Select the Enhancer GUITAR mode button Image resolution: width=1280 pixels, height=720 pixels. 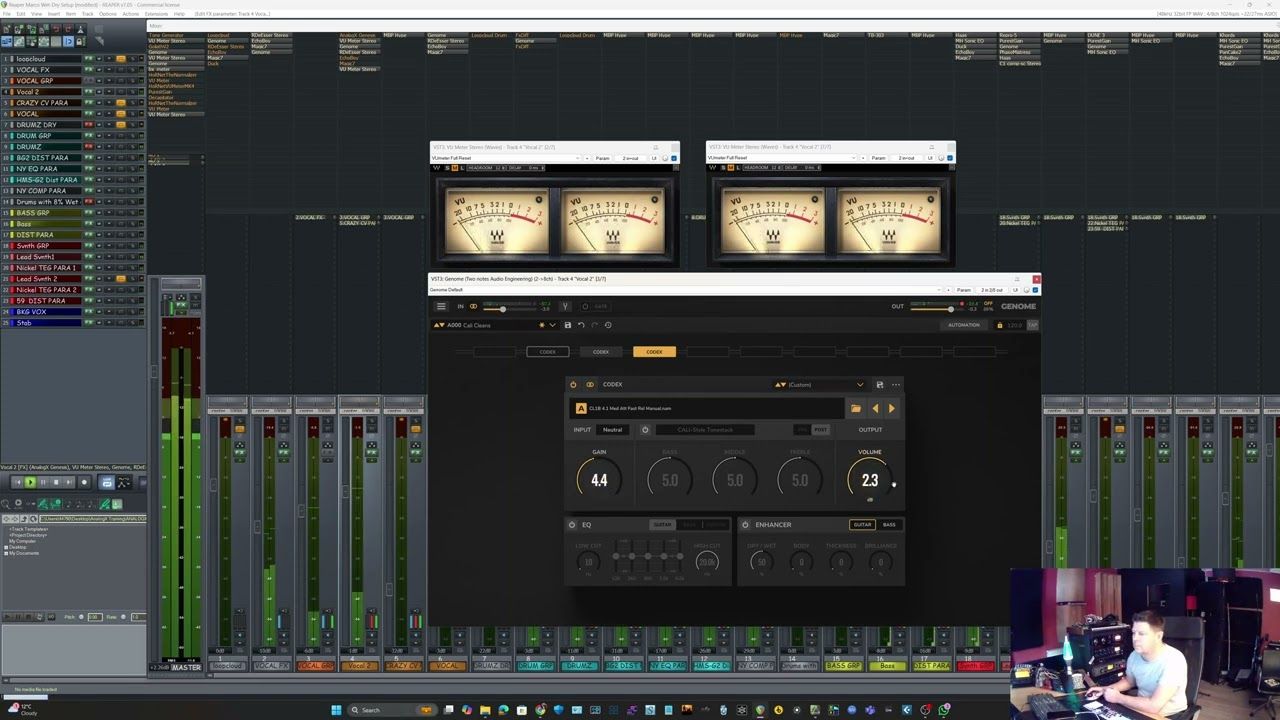[x=862, y=524]
